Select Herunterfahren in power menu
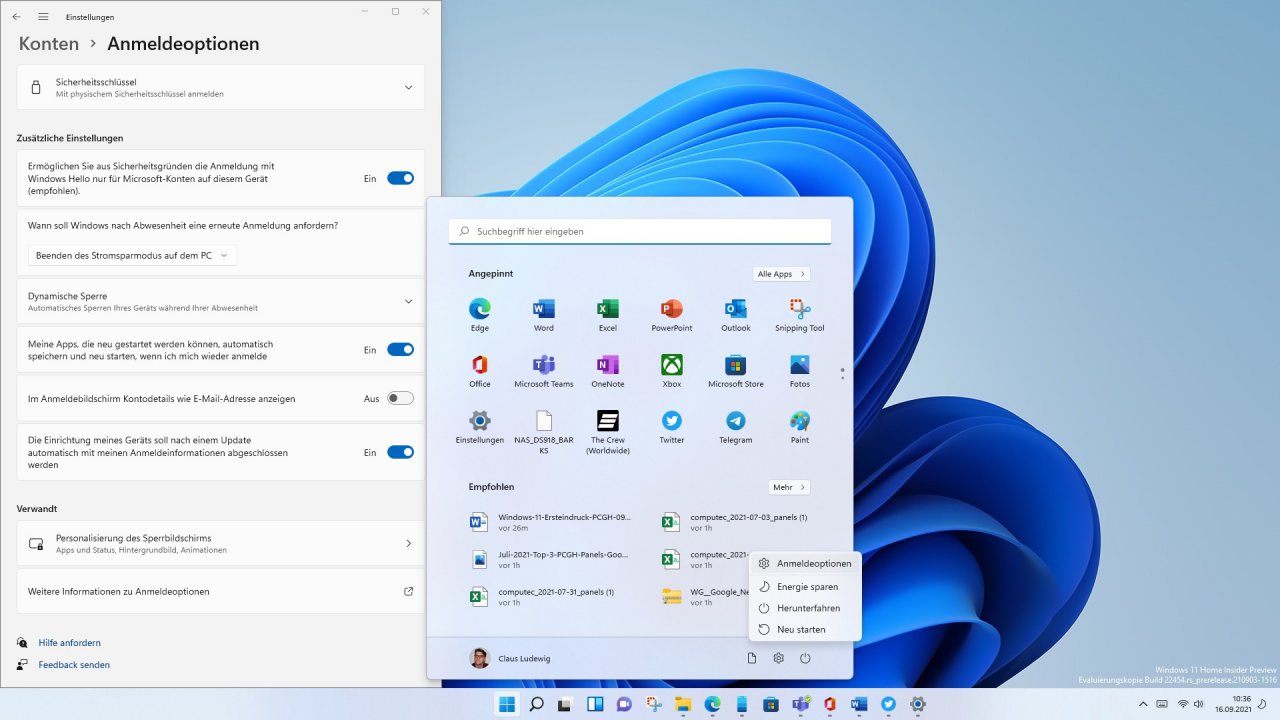The width and height of the screenshot is (1280, 720). pyautogui.click(x=805, y=608)
